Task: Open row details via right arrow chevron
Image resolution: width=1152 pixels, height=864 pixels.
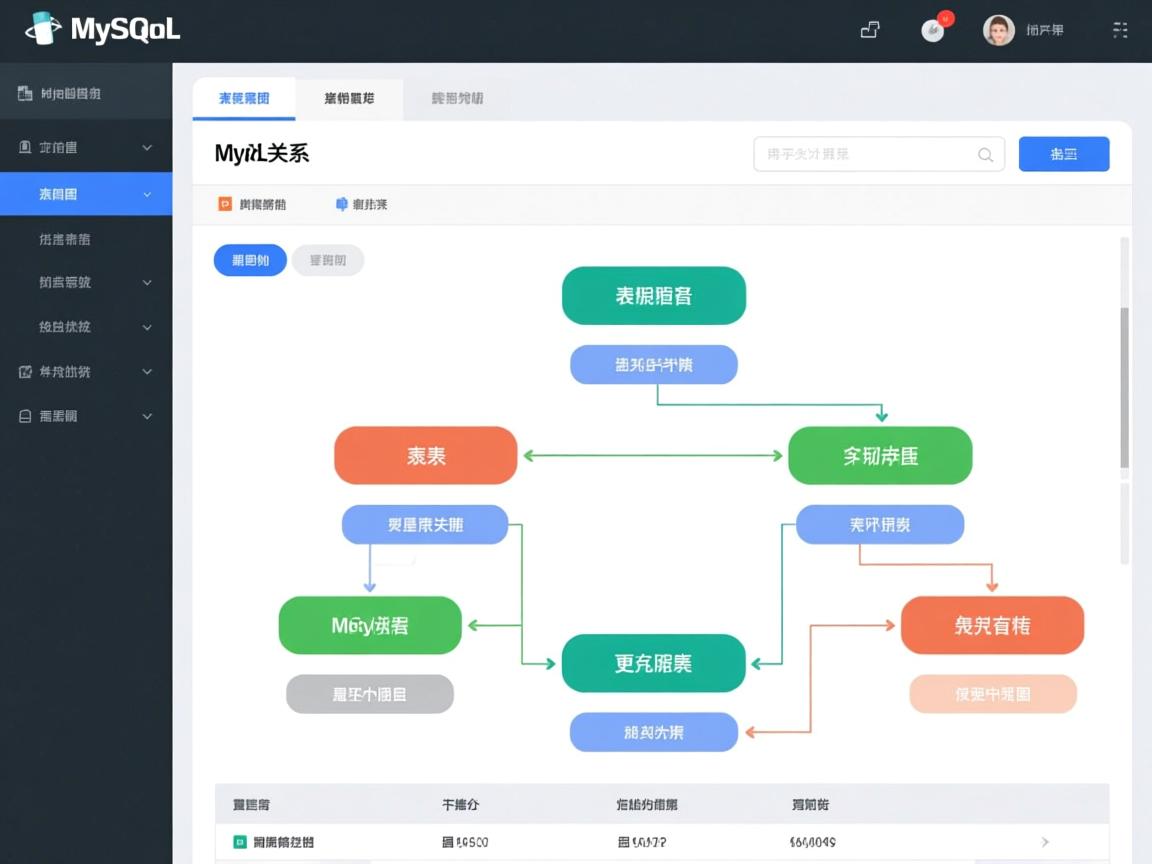Action: 1044,842
